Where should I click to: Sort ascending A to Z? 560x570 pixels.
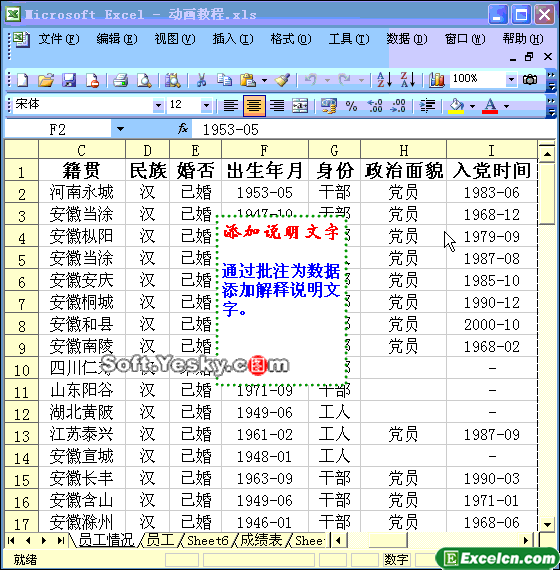(384, 79)
